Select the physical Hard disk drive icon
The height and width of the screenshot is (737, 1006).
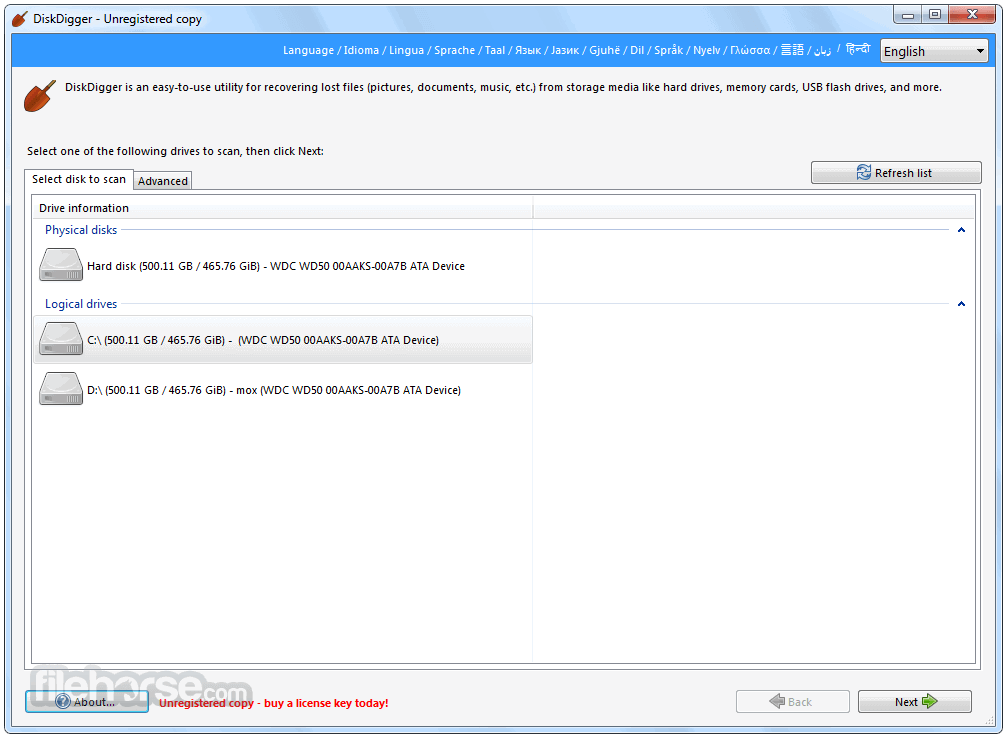click(x=60, y=264)
